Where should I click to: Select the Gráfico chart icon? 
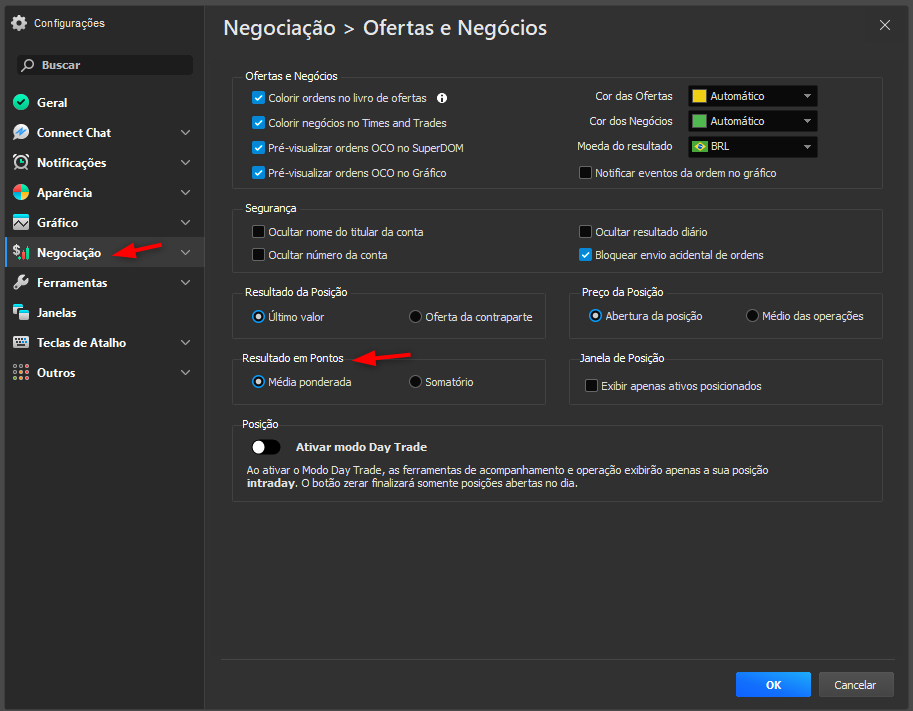tap(22, 222)
